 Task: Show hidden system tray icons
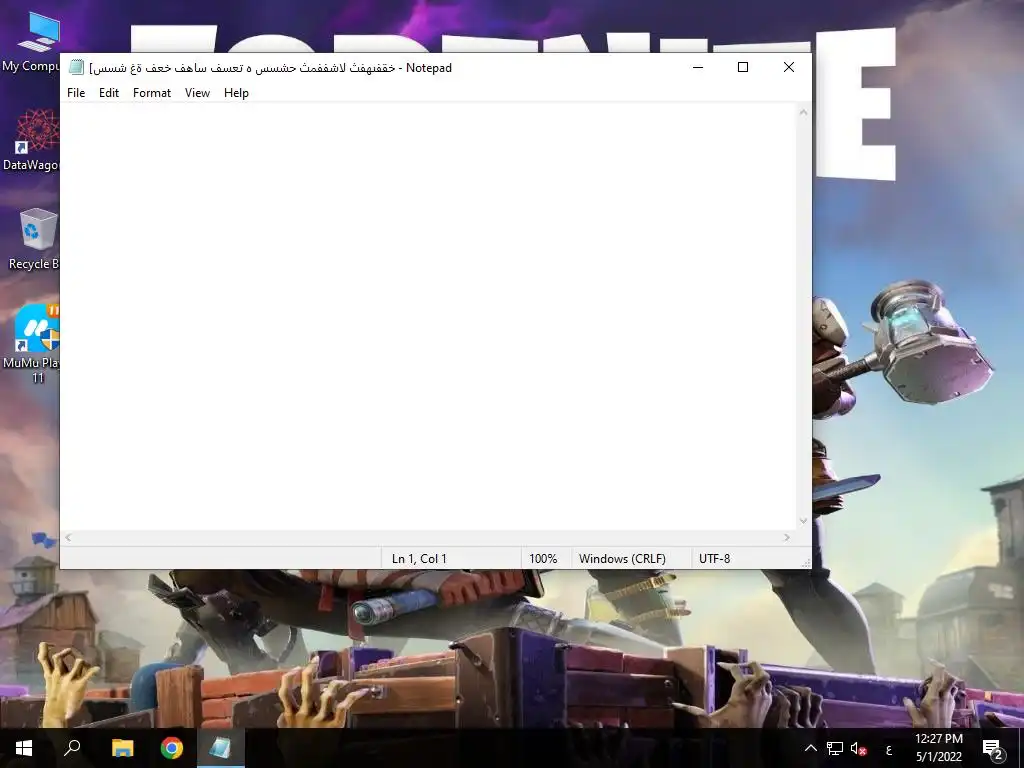point(810,748)
